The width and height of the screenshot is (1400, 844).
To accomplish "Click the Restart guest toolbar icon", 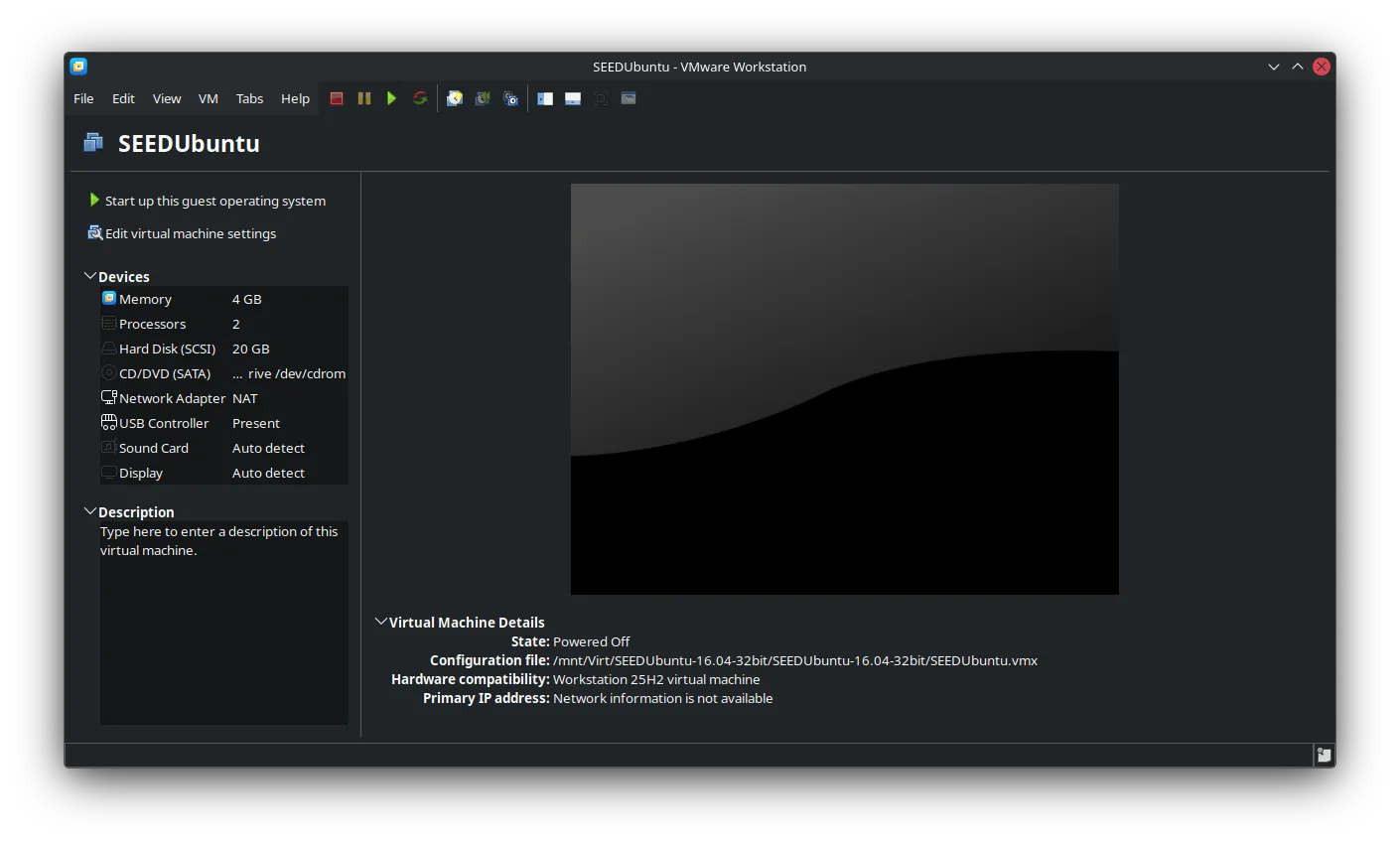I will [x=420, y=98].
